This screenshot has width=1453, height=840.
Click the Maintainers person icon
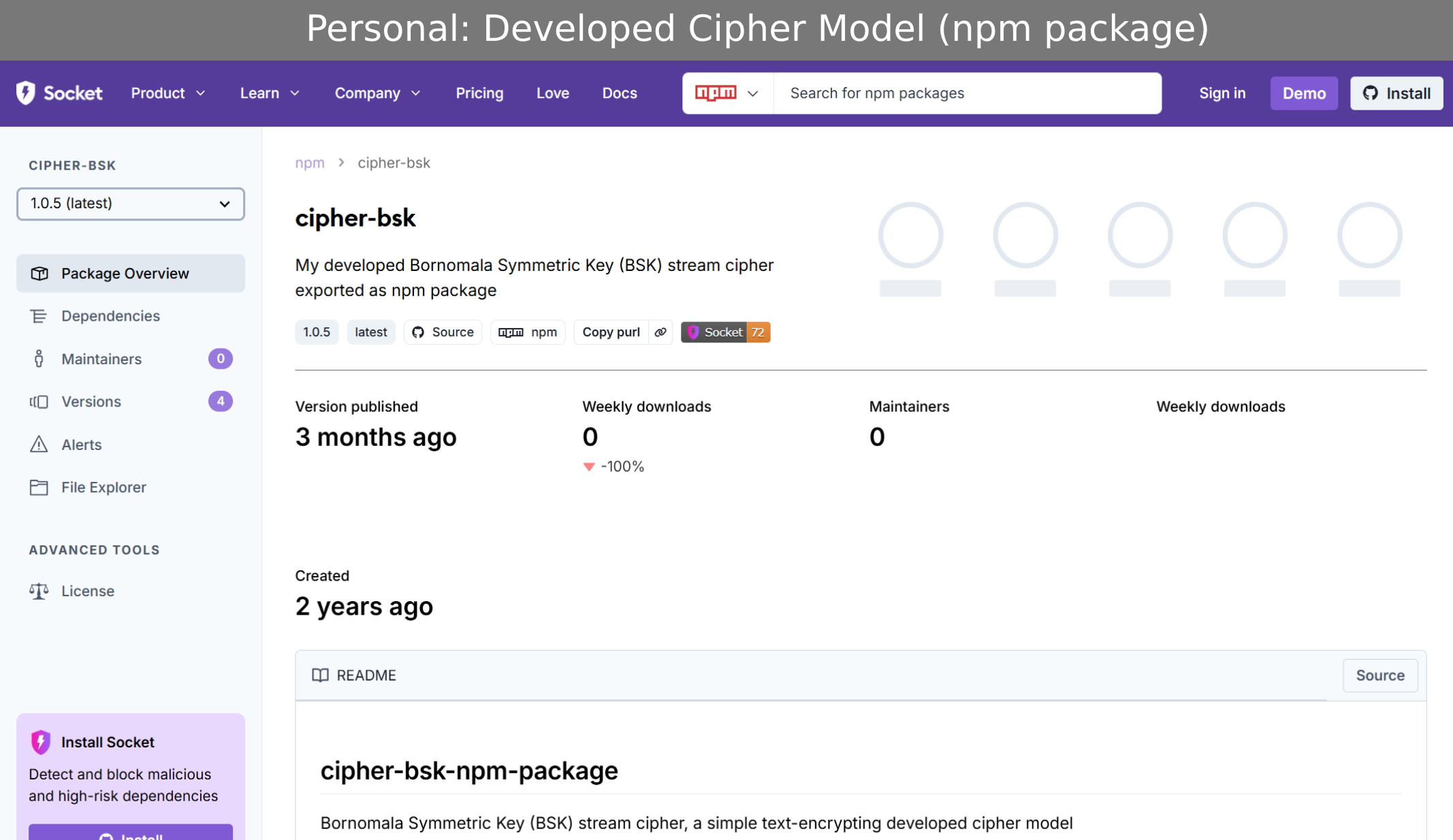click(39, 359)
